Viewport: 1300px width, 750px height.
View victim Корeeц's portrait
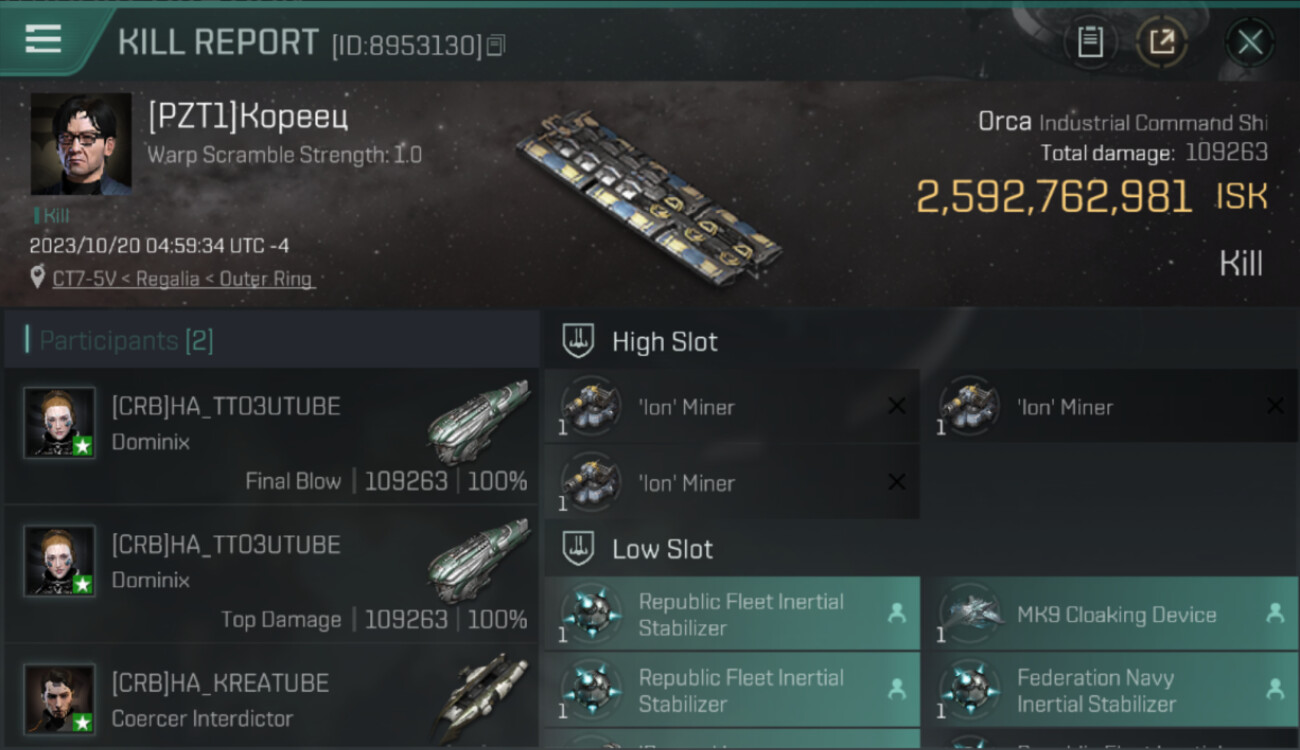(81, 144)
